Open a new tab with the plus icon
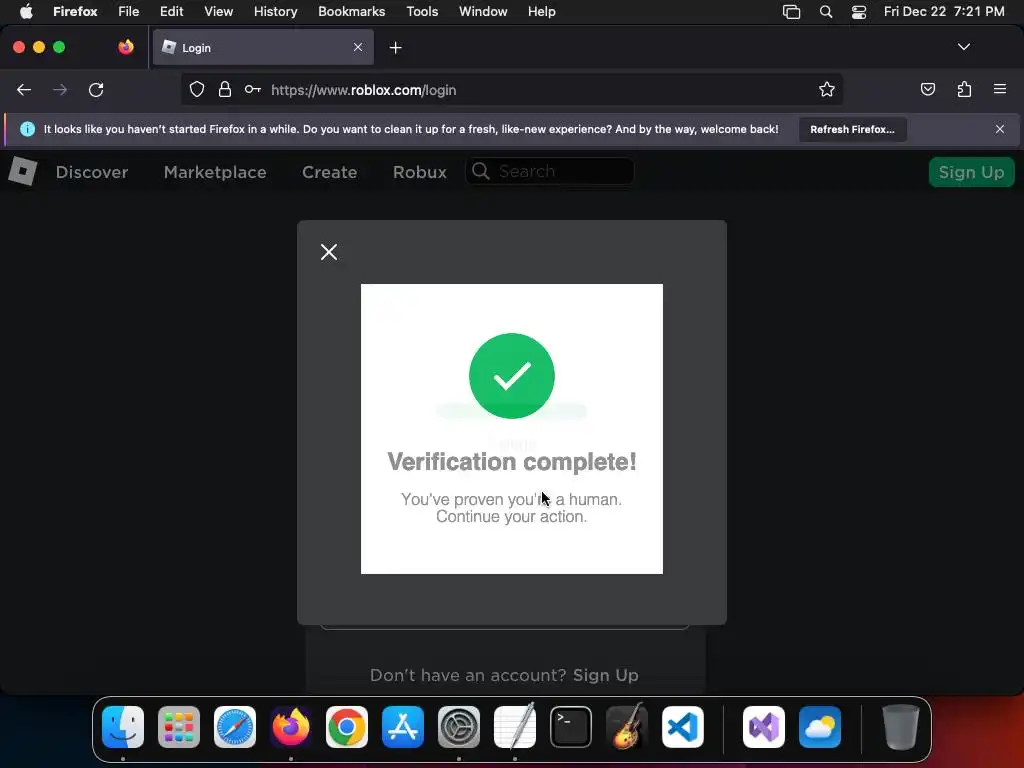Image resolution: width=1024 pixels, height=768 pixels. click(395, 48)
